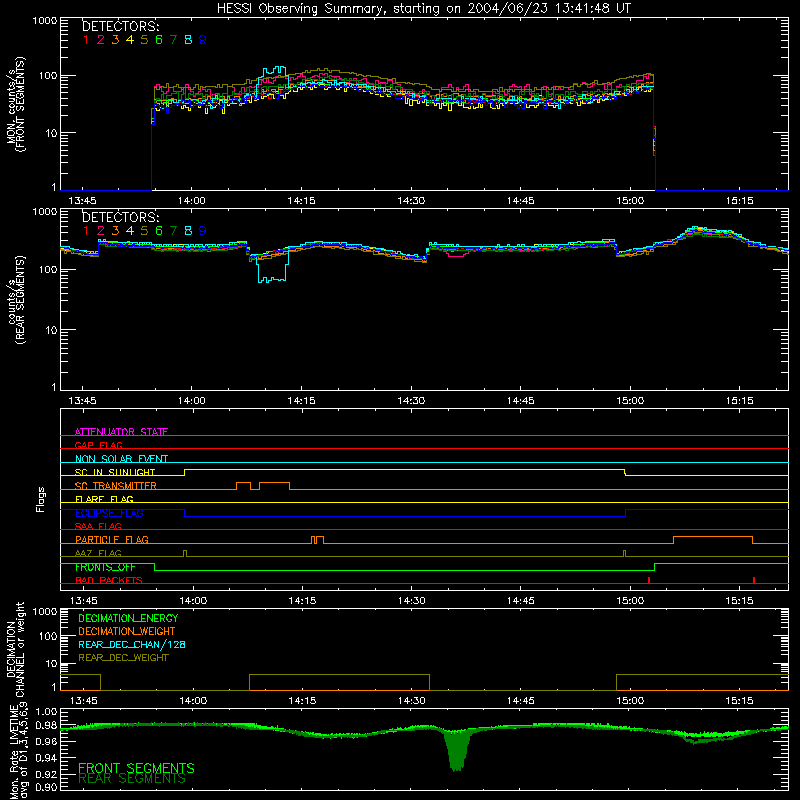Click the olive AAZ FLAG label
The width and height of the screenshot is (800, 800).
point(98,553)
